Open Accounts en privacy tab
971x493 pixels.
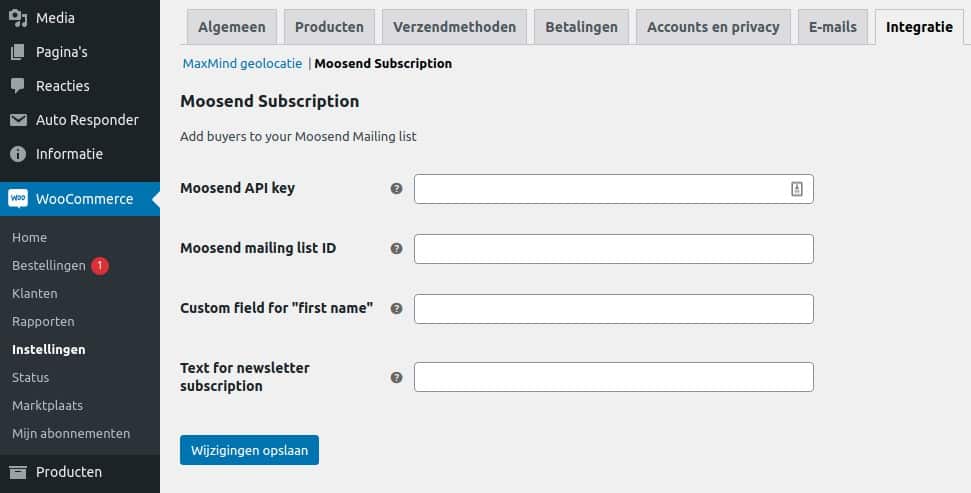point(713,27)
